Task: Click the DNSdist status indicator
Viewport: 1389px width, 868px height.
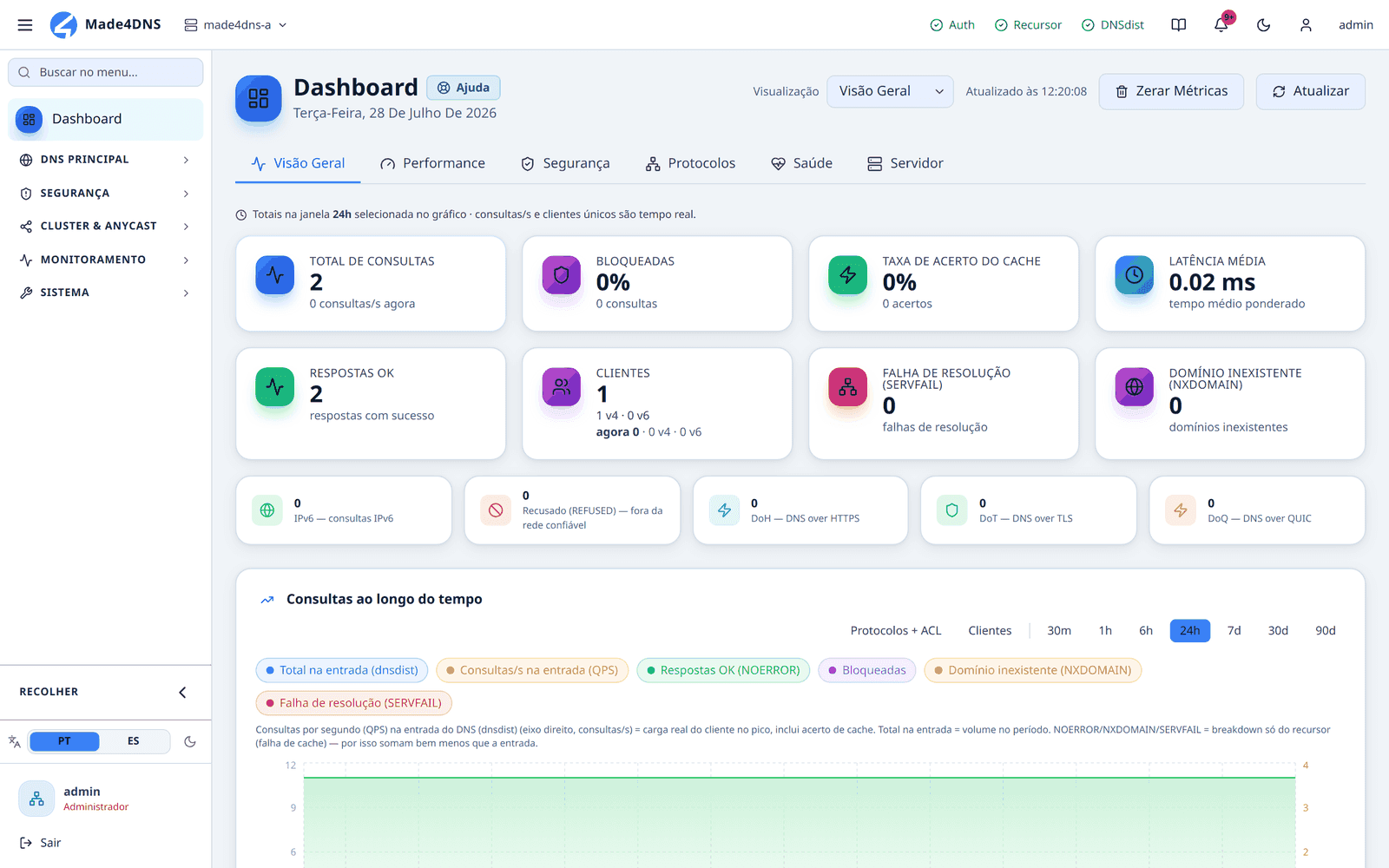Action: [1113, 25]
